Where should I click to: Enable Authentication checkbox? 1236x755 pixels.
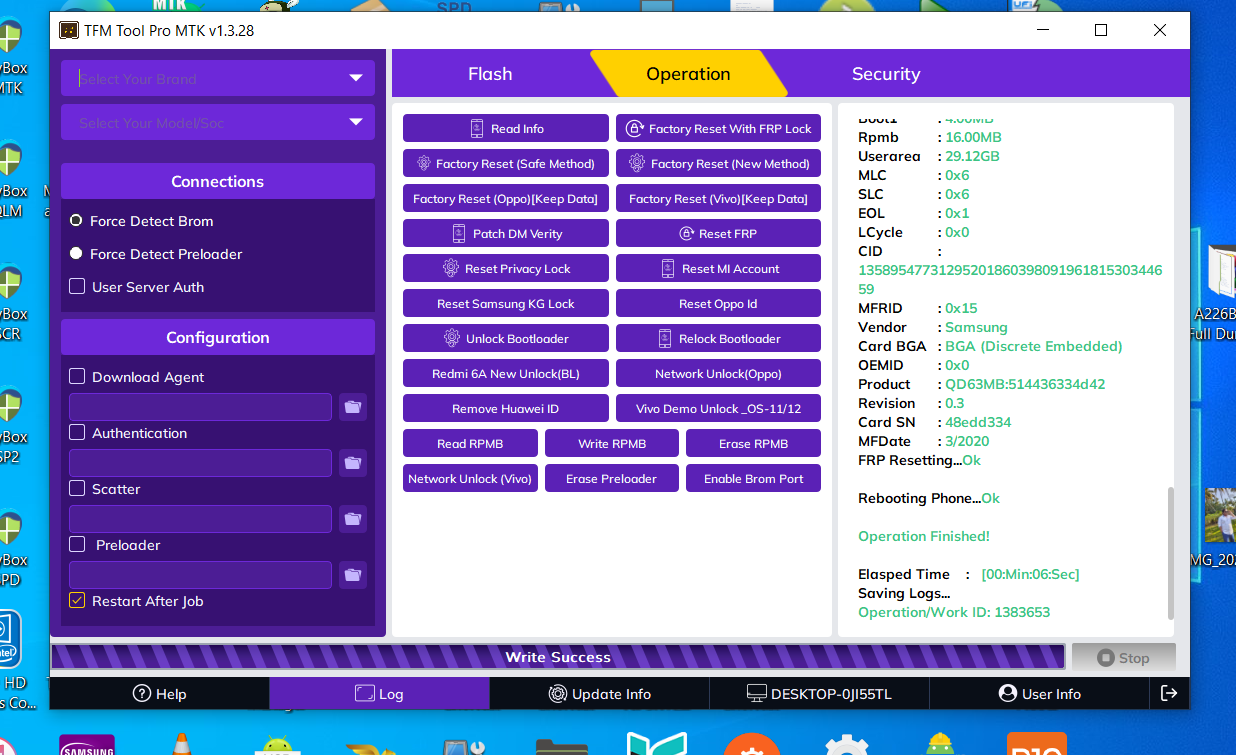point(77,433)
